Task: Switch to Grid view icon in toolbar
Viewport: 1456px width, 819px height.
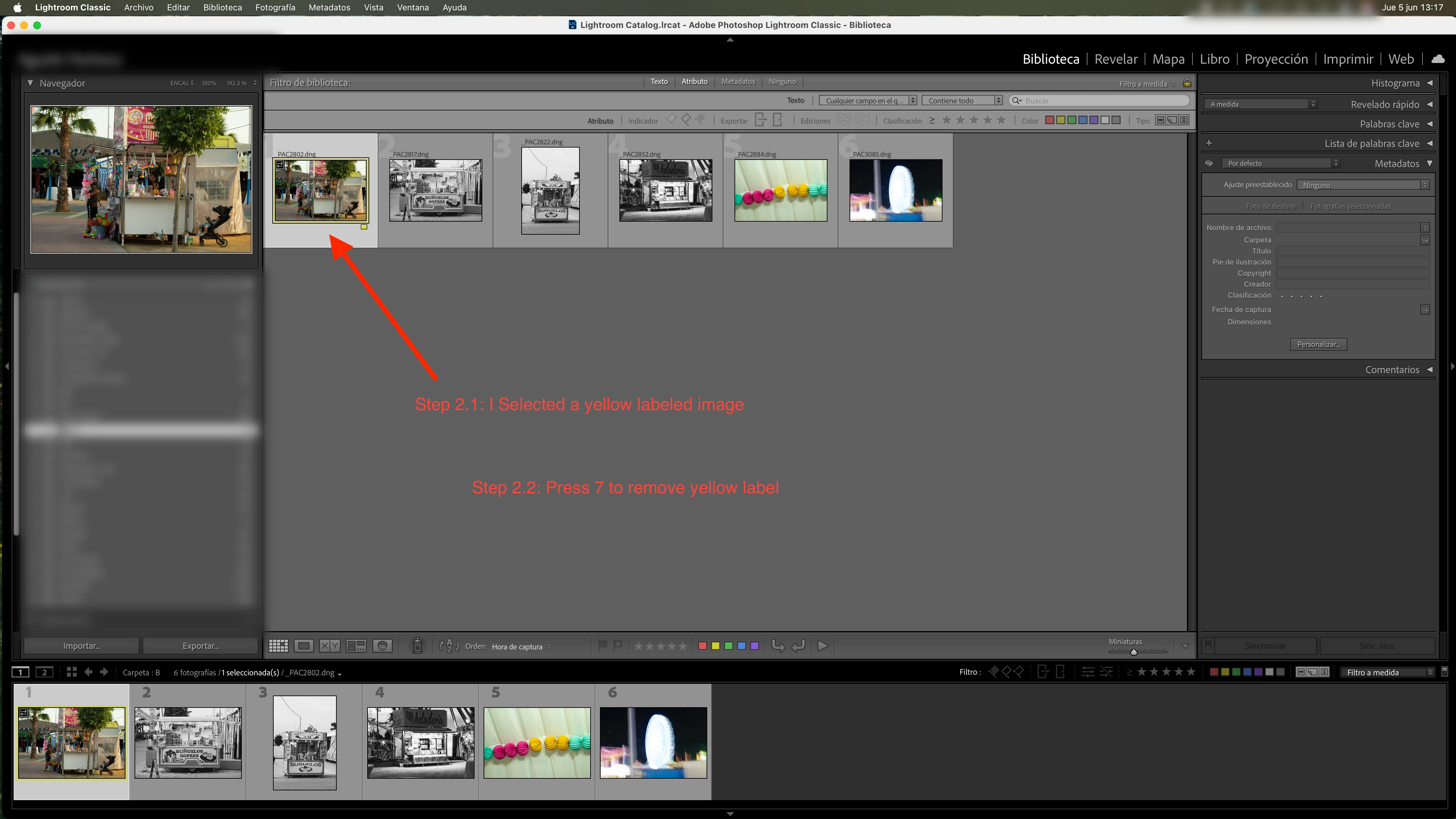Action: [x=278, y=645]
